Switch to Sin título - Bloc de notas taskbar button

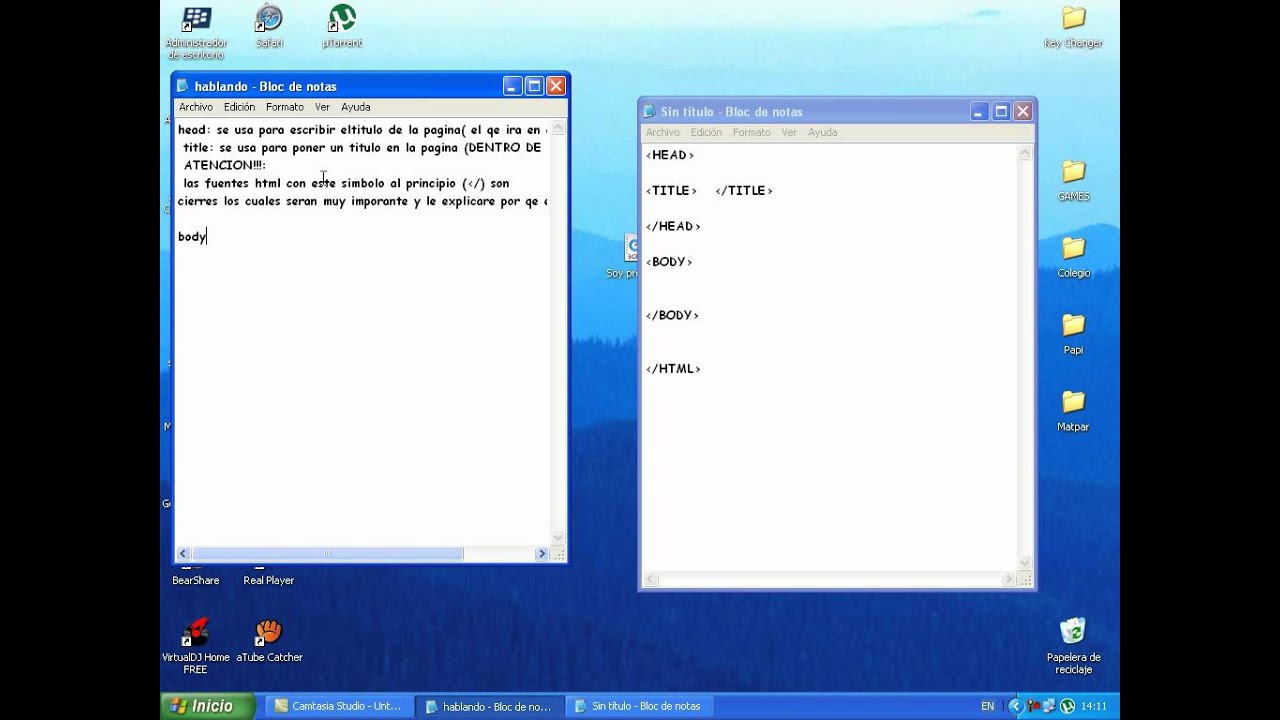640,706
